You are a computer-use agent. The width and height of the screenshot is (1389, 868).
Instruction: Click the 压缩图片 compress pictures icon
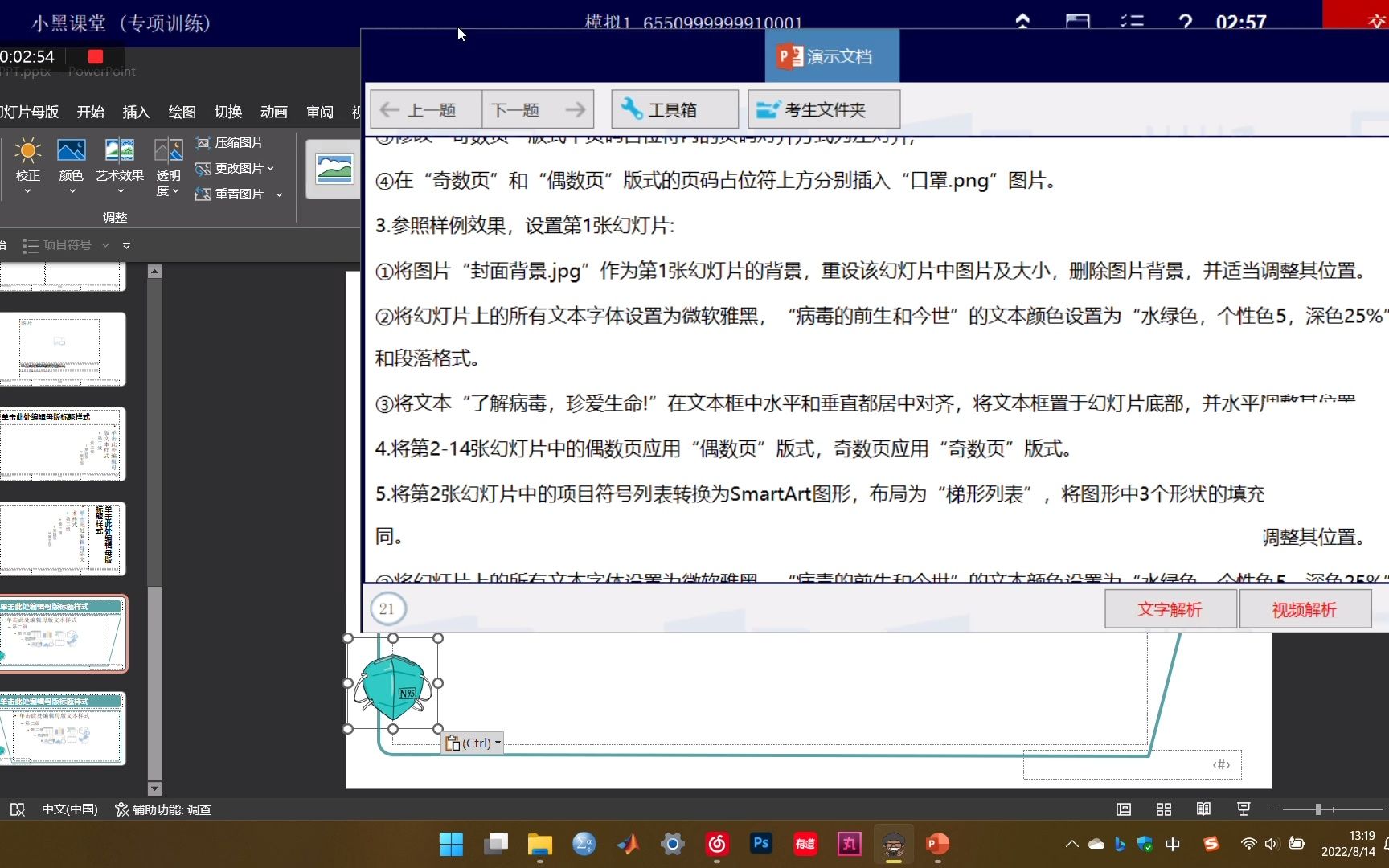click(x=203, y=142)
